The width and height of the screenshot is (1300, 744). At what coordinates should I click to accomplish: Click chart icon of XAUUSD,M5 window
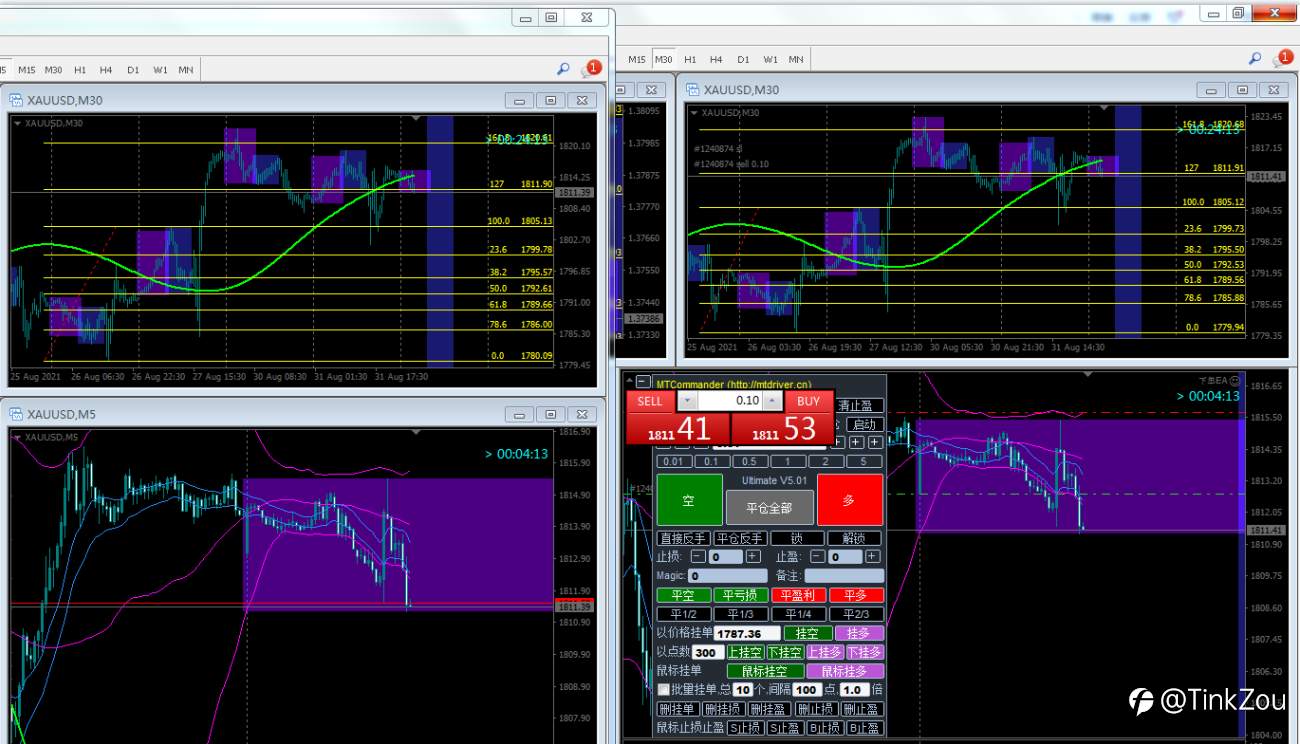point(16,414)
